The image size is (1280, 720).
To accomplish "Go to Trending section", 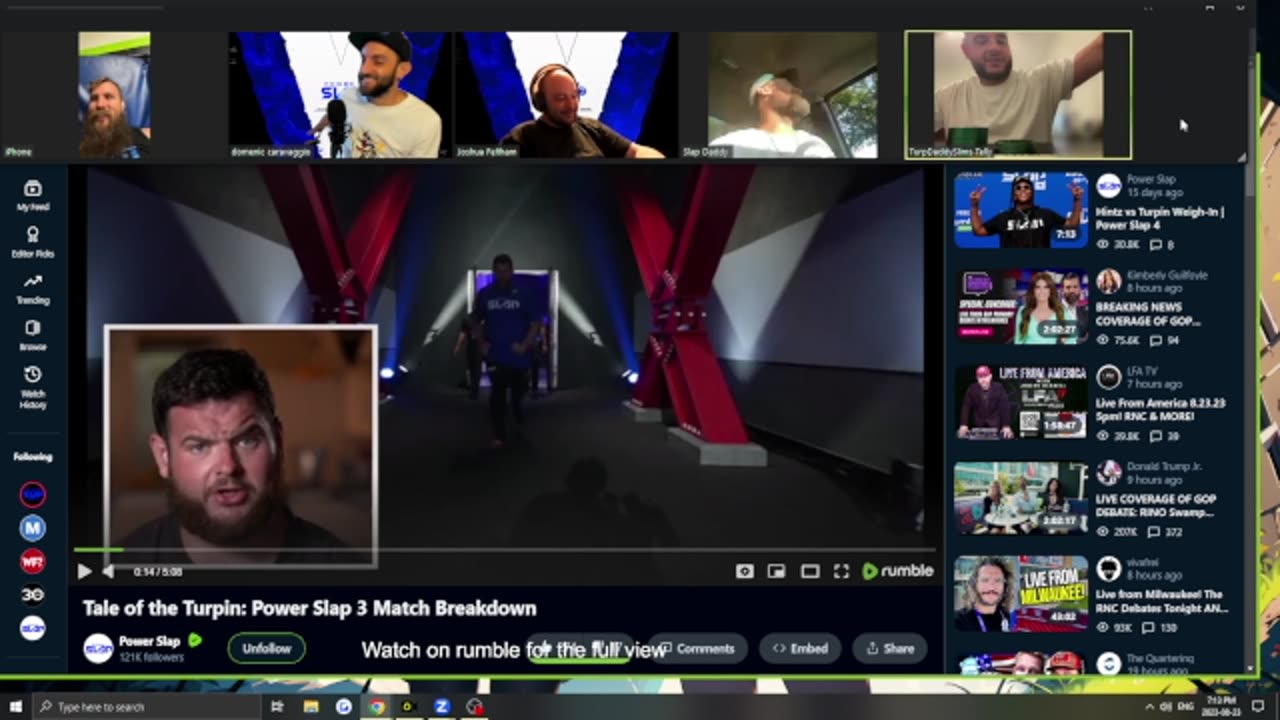I will click(x=32, y=289).
